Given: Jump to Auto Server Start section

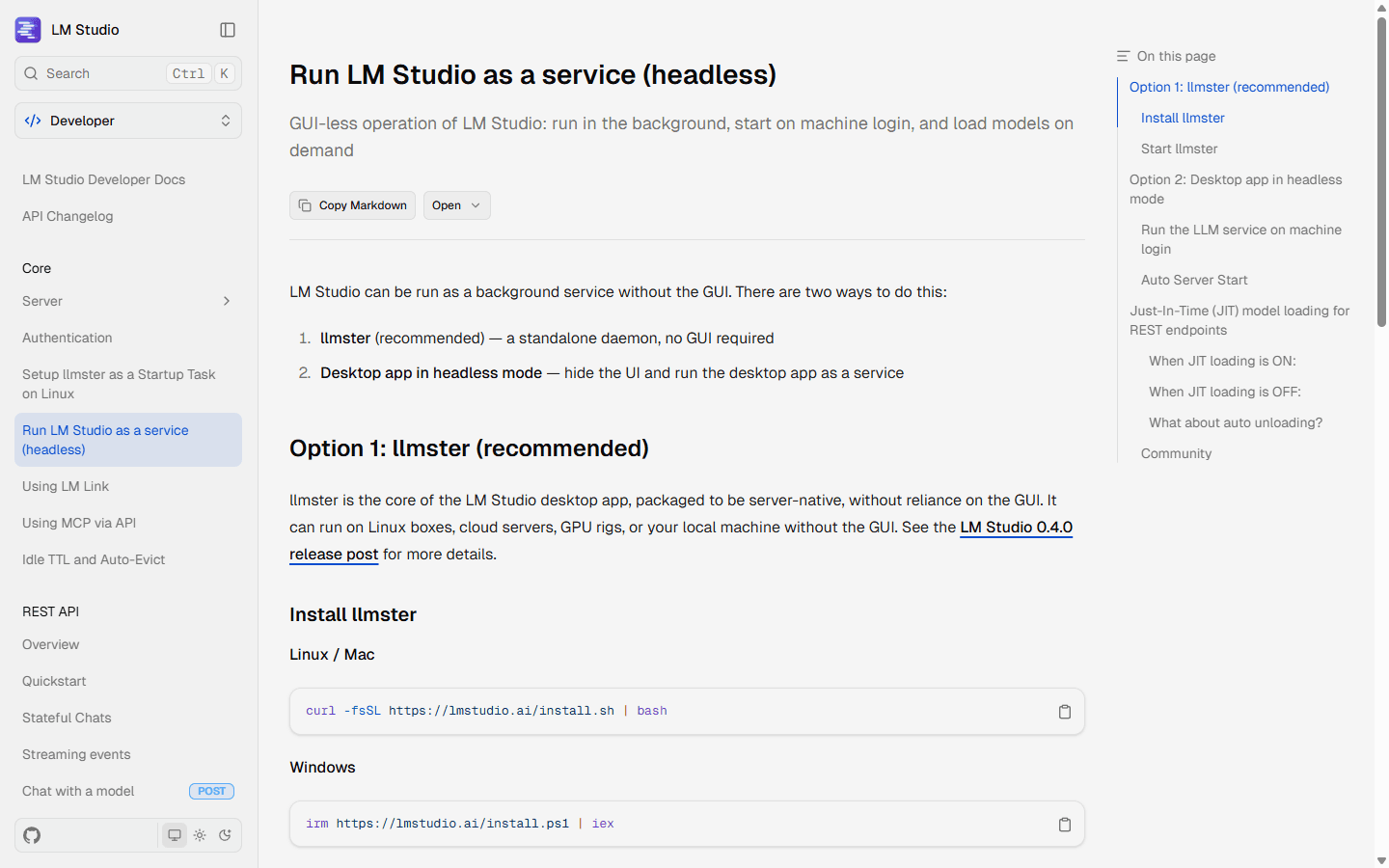Looking at the screenshot, I should tap(1194, 280).
